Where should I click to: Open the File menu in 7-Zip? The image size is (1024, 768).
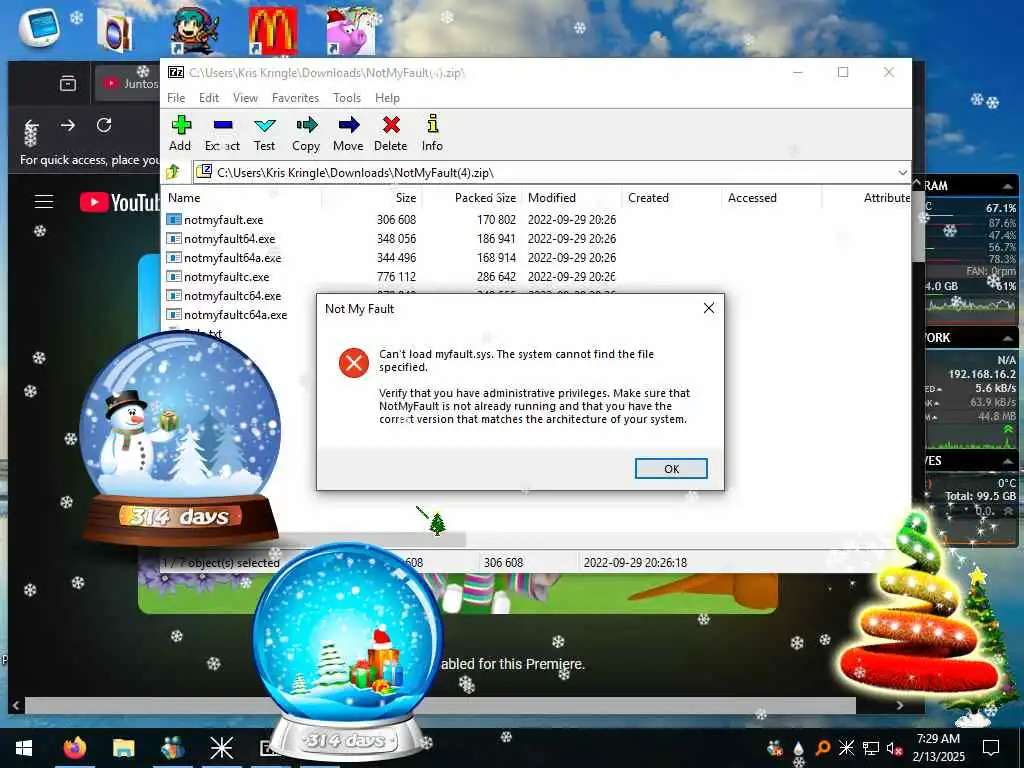click(x=176, y=98)
